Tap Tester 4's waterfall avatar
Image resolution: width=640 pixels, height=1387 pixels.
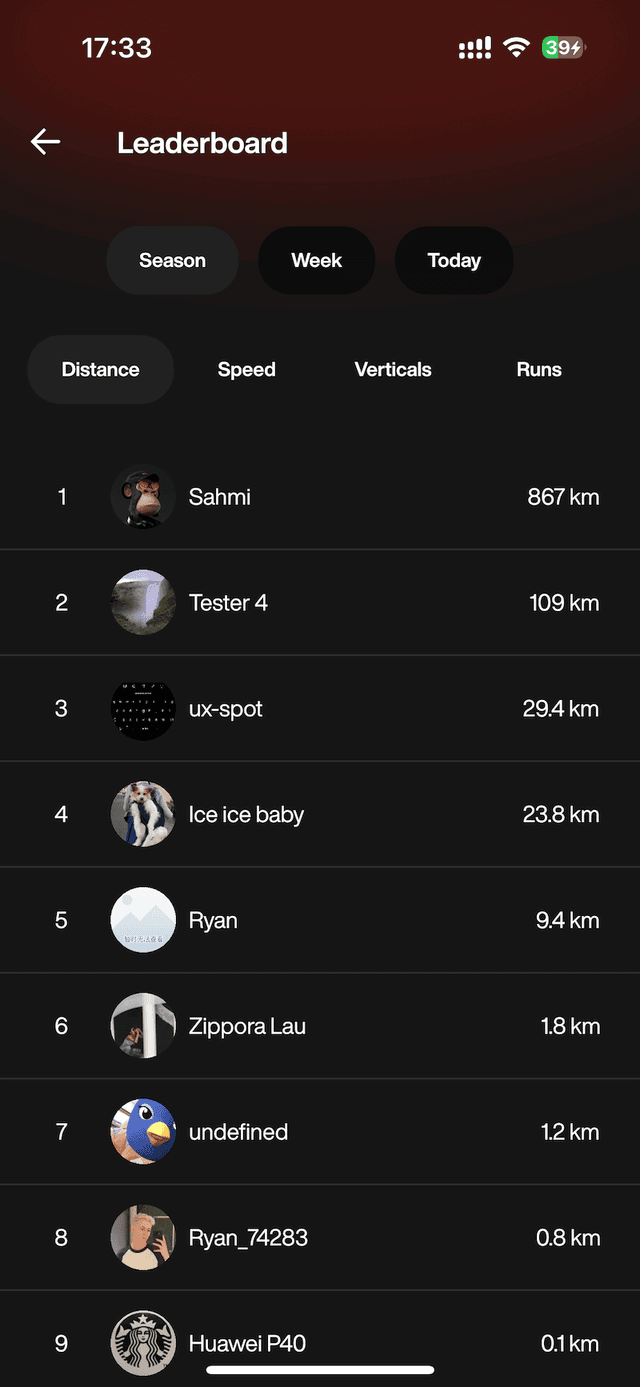[143, 603]
